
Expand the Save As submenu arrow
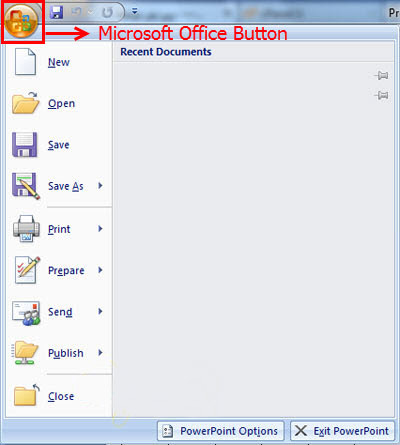(100, 186)
